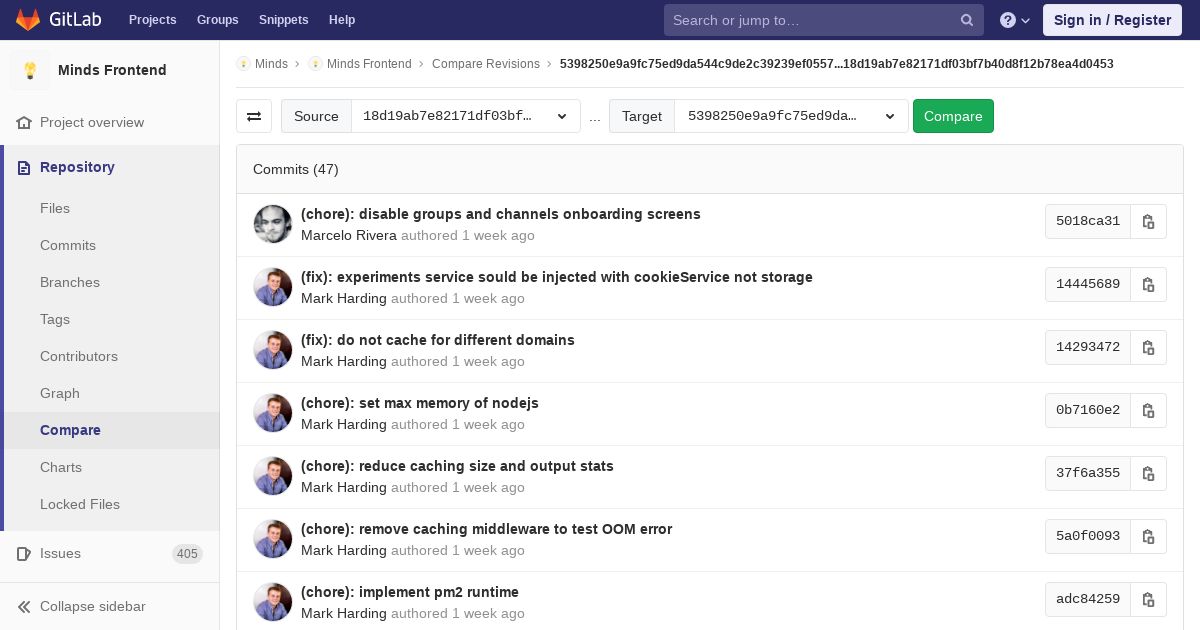The height and width of the screenshot is (630, 1200).
Task: Go to Commits in repository sidebar
Action: pos(68,245)
